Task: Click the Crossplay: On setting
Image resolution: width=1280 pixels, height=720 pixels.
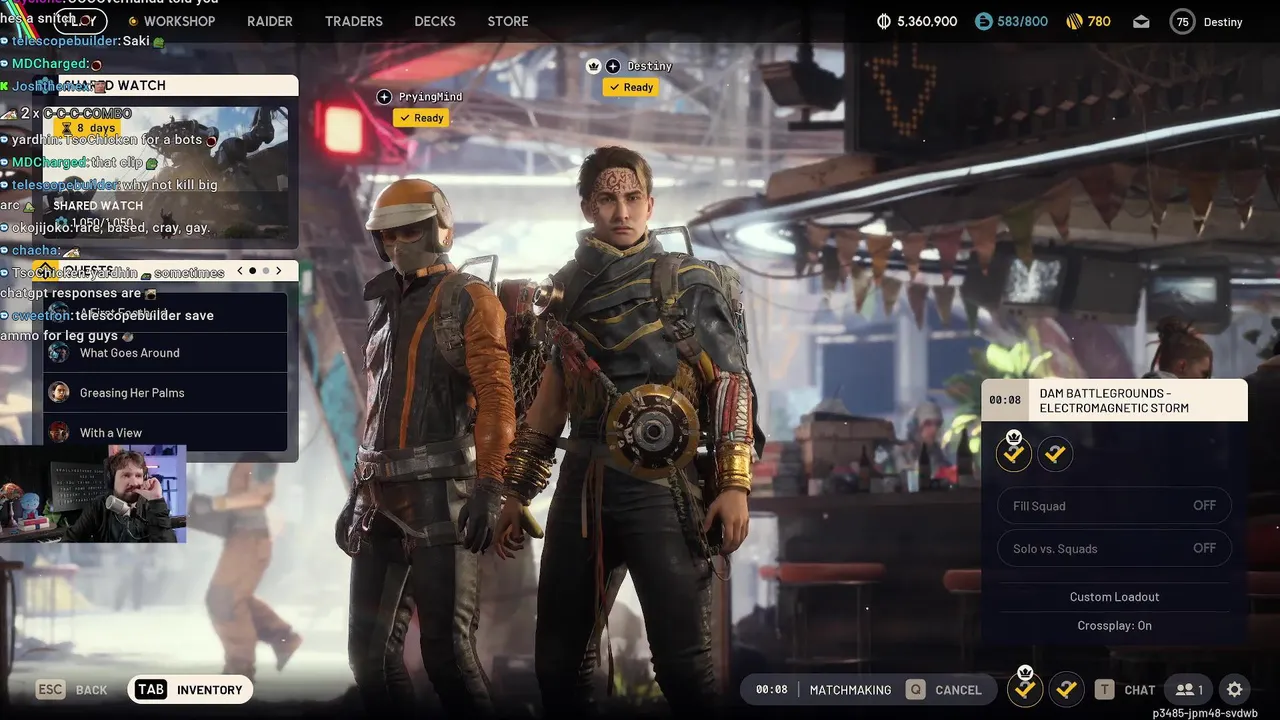Action: point(1114,625)
